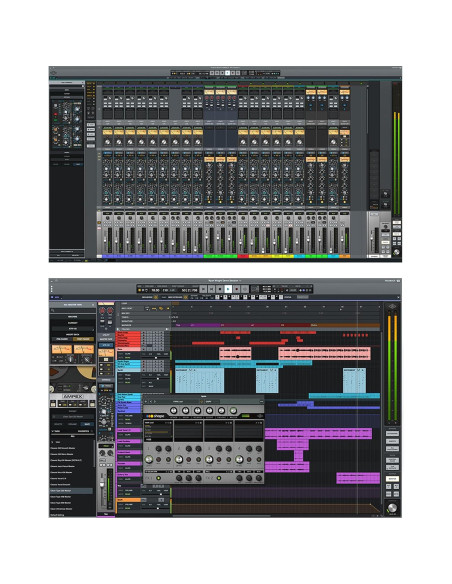The height and width of the screenshot is (584, 452).
Task: Click return-to-start button in timeline window transport
Action: click(203, 289)
